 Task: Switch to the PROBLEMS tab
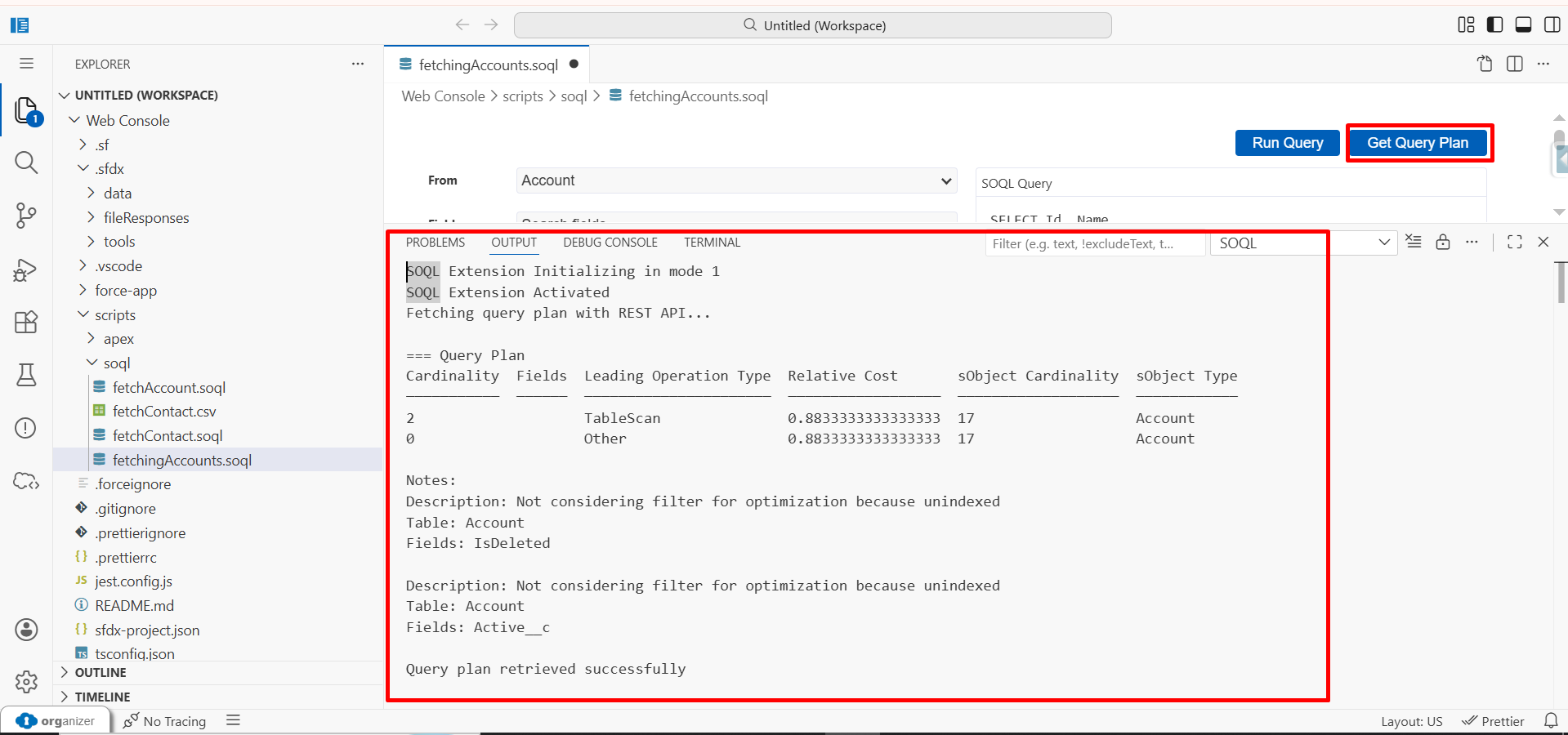(x=436, y=243)
